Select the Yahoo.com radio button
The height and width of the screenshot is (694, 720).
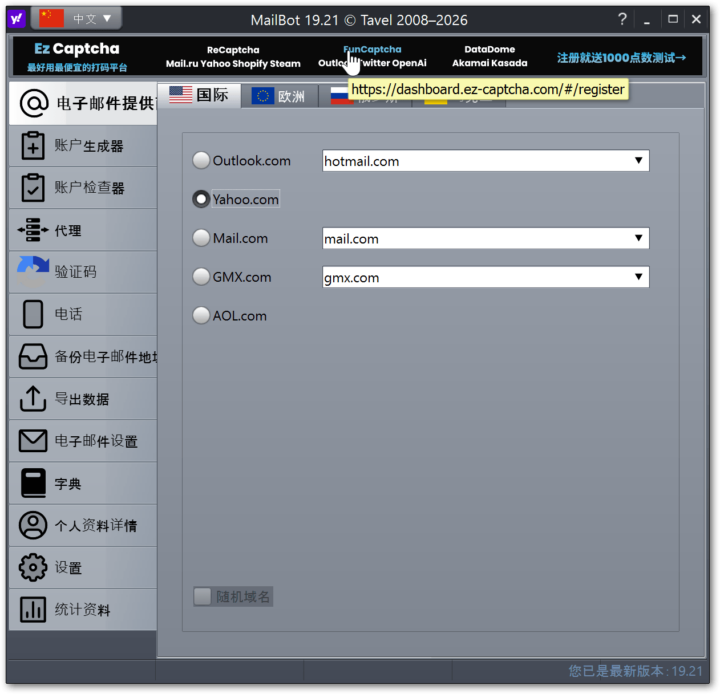201,199
